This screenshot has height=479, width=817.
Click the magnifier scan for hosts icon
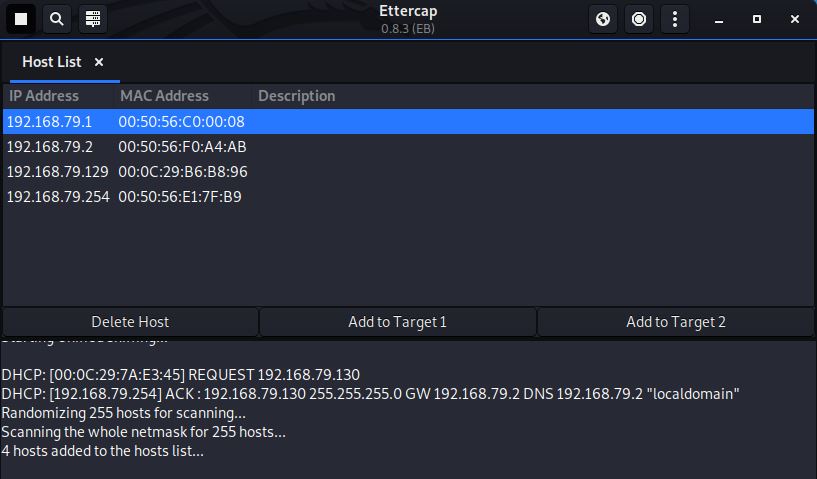(57, 19)
